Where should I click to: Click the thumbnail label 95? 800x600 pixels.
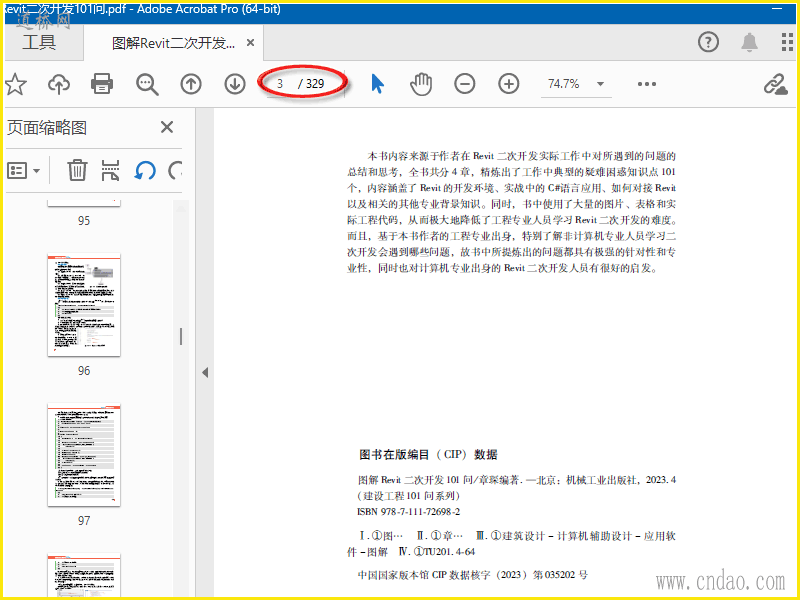click(x=84, y=221)
